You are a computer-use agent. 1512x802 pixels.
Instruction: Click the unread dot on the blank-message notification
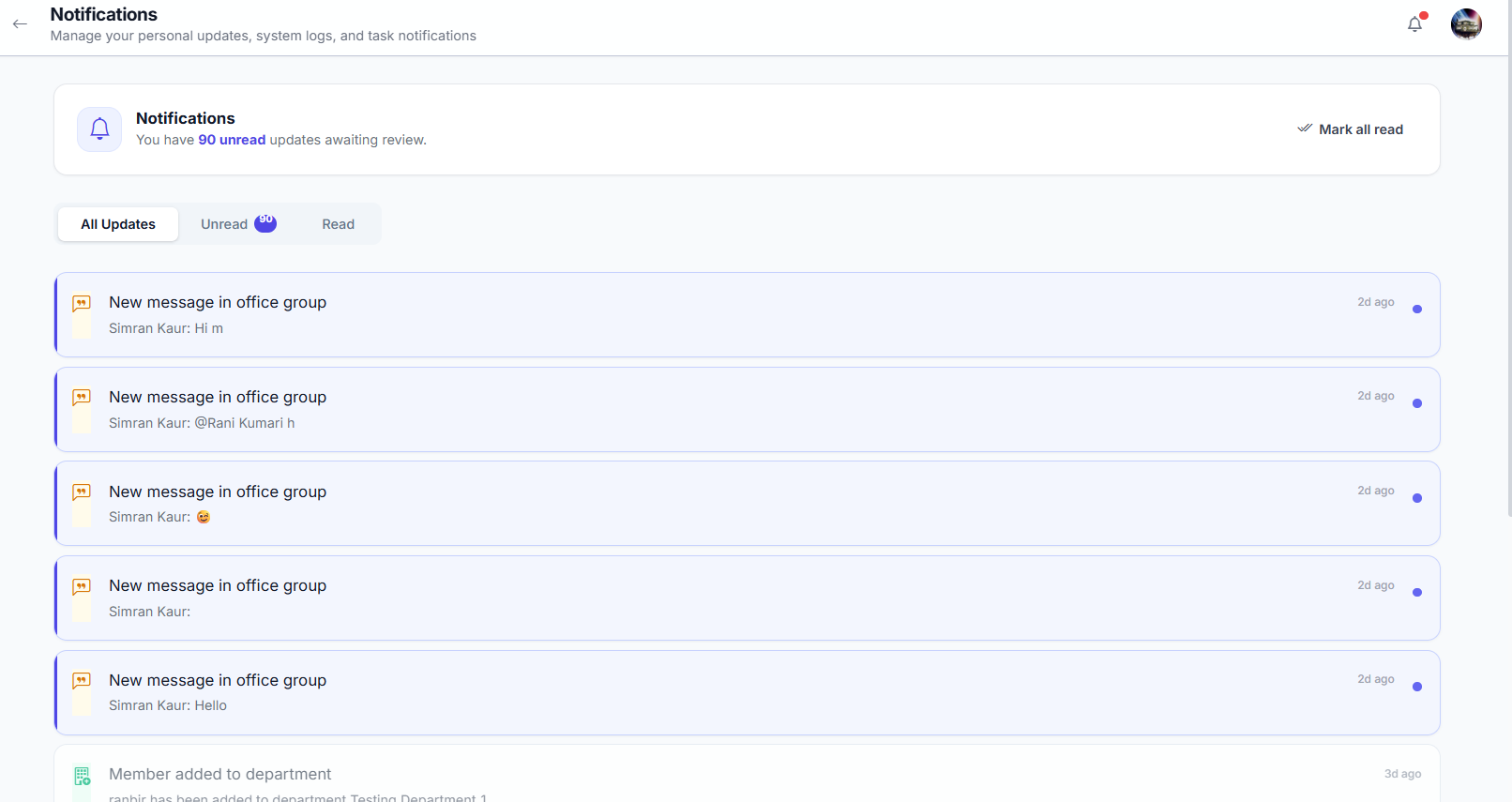[1417, 593]
